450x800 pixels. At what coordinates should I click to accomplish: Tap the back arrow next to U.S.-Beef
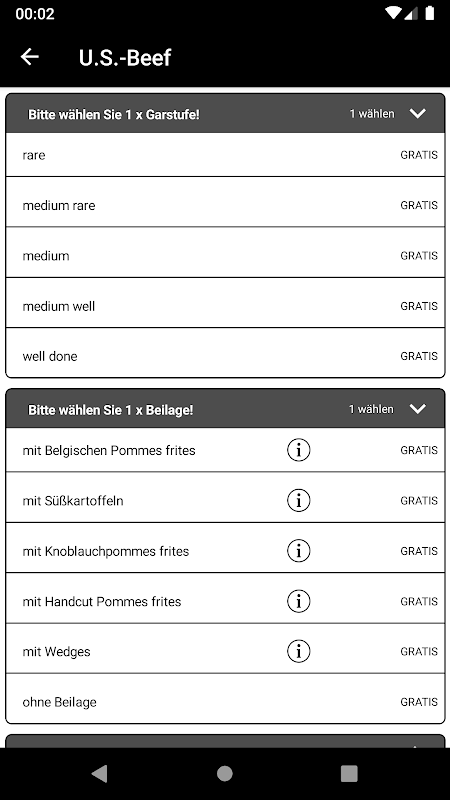point(30,57)
